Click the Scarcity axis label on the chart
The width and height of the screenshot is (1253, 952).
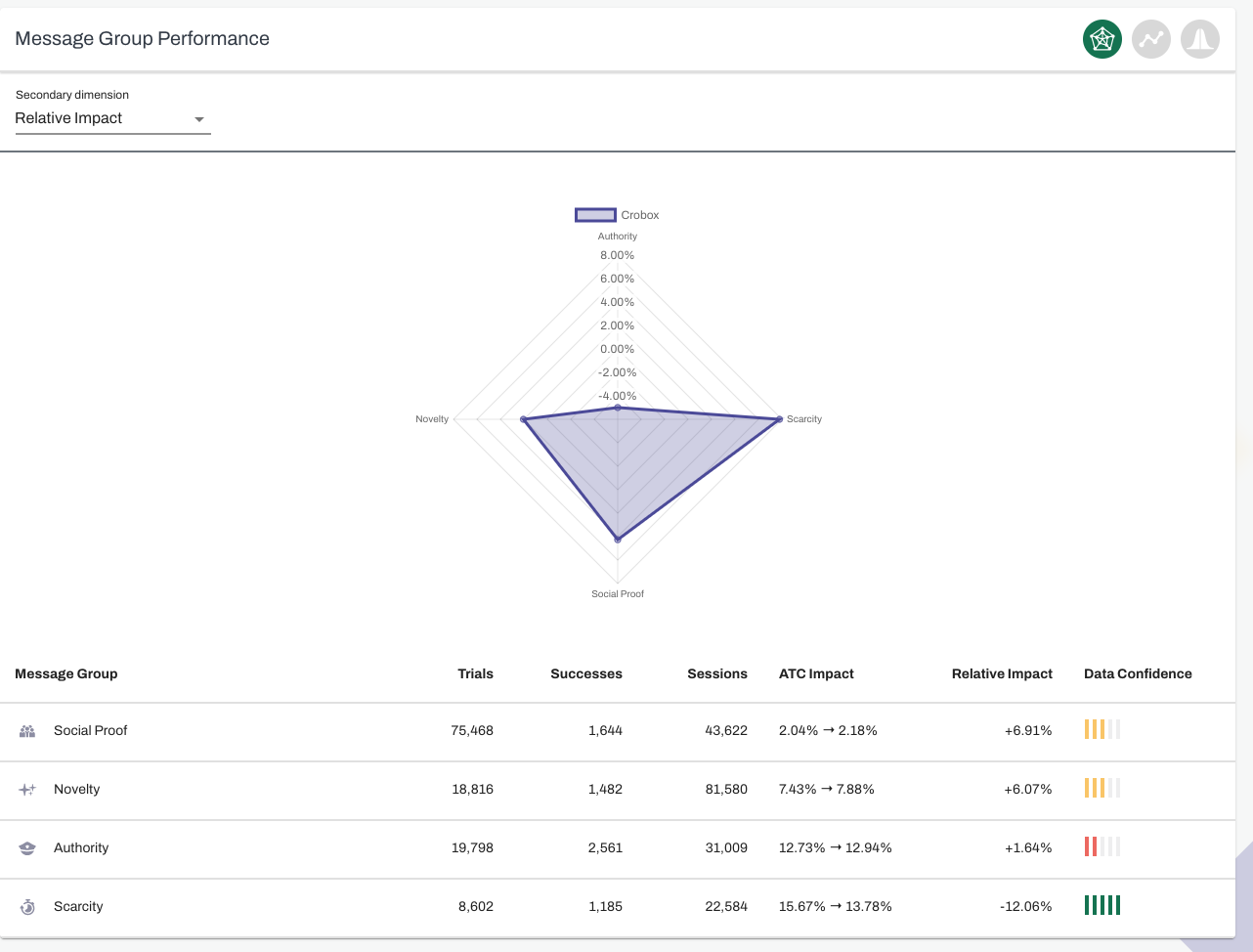click(803, 418)
